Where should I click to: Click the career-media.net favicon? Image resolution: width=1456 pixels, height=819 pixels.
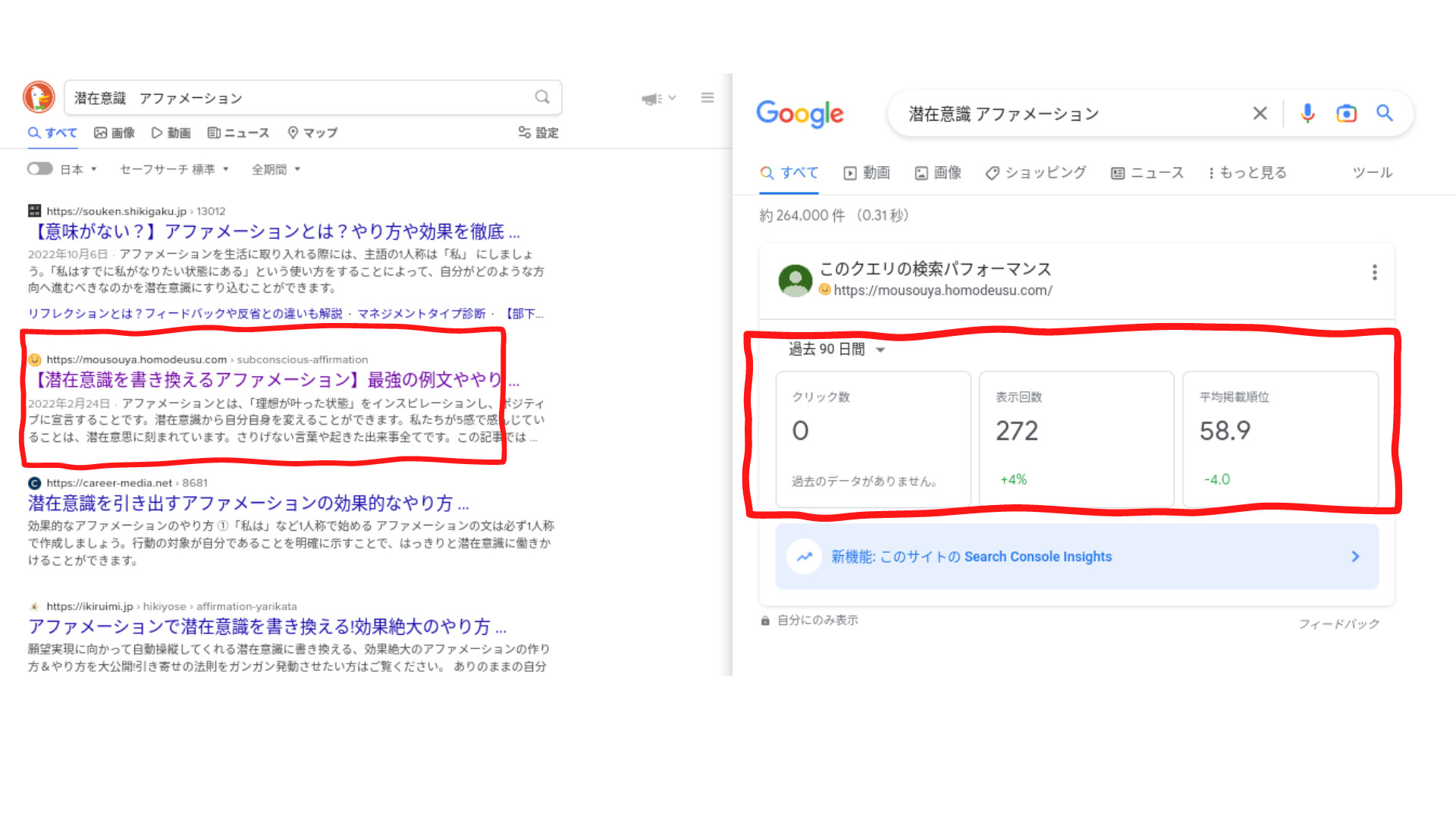pyautogui.click(x=34, y=483)
